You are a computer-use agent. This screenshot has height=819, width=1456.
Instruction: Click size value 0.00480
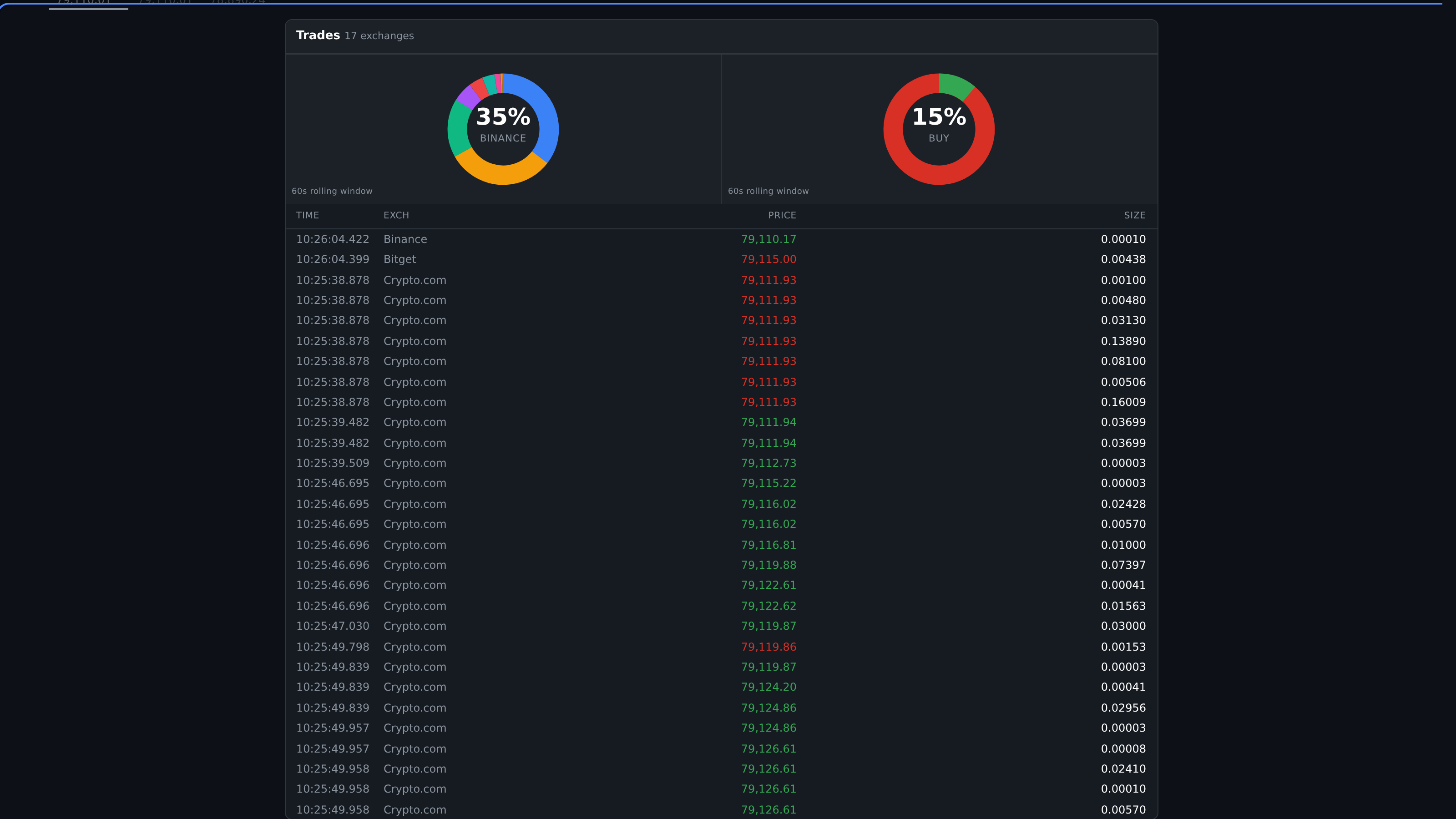(1123, 300)
